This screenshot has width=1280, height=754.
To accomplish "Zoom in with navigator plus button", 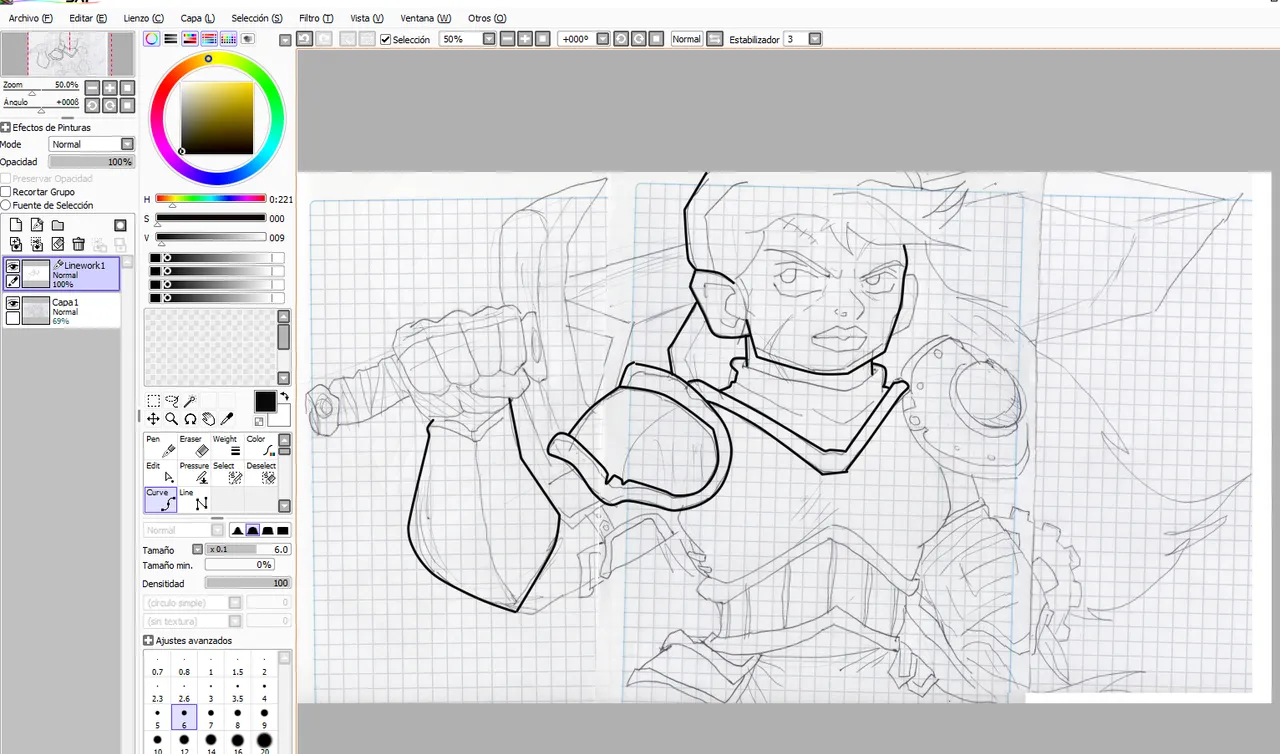I will (x=110, y=88).
